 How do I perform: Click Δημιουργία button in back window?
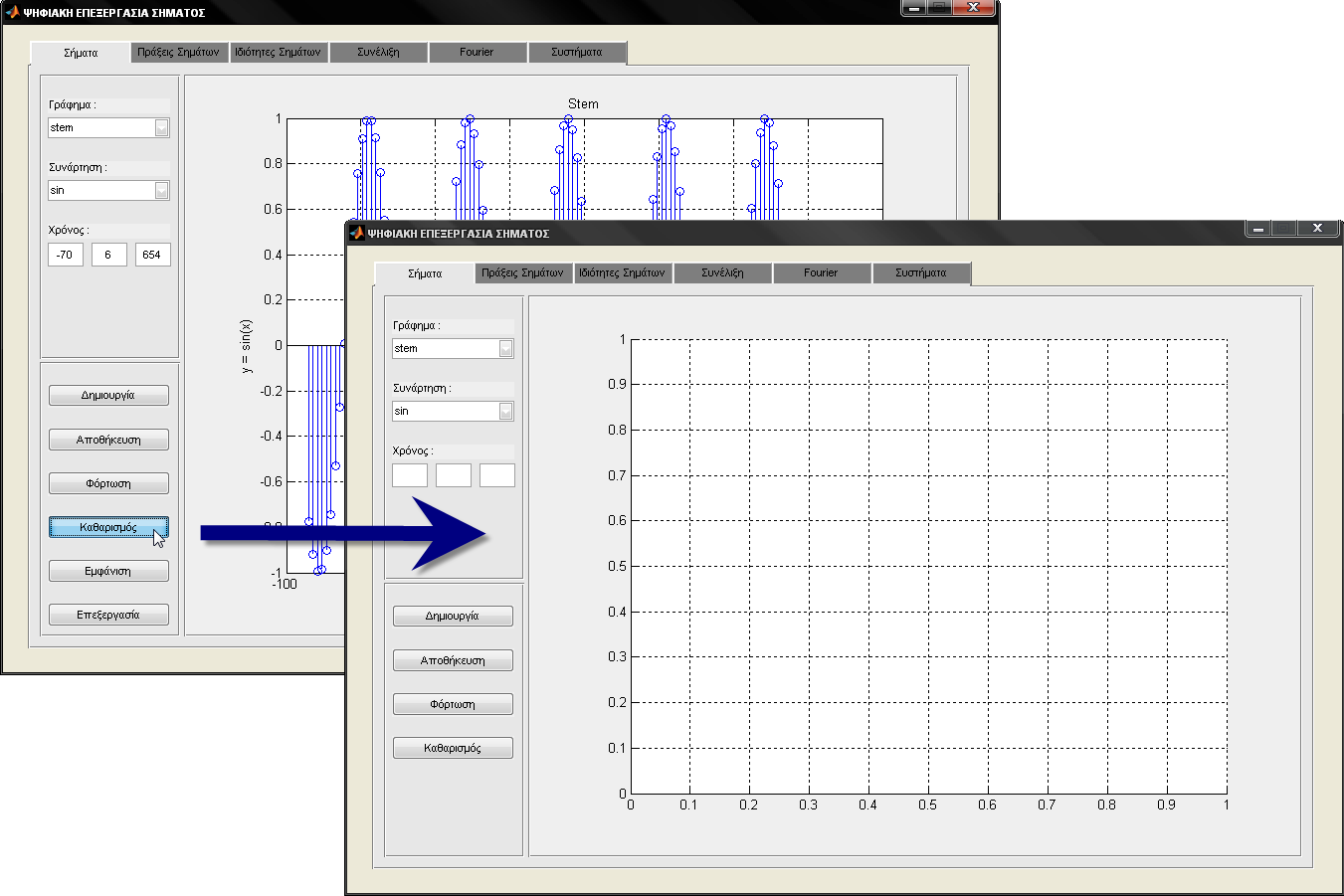point(108,396)
